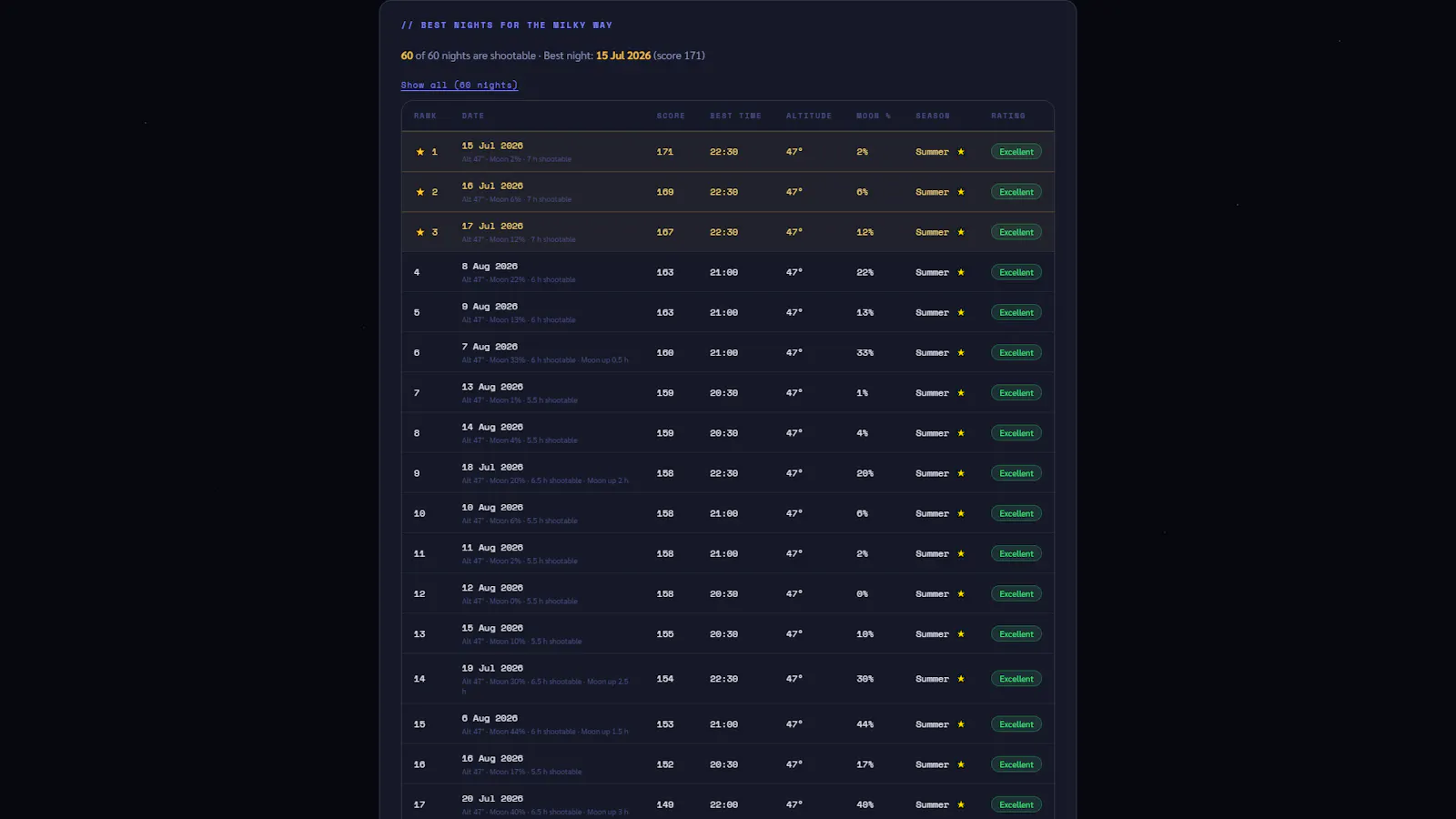1456x819 pixels.
Task: Click the Summer season star for 20 Jul 2026
Action: coord(961,804)
